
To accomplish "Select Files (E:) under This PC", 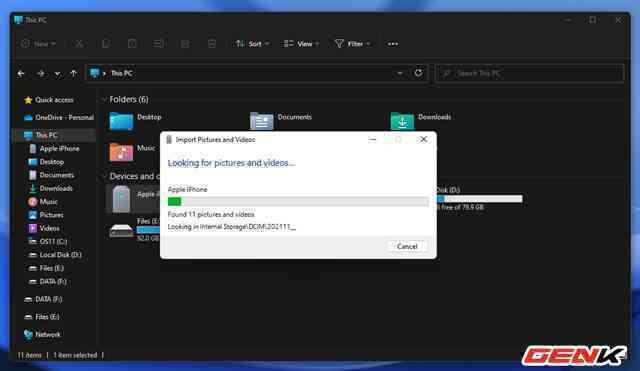I will pos(46,268).
